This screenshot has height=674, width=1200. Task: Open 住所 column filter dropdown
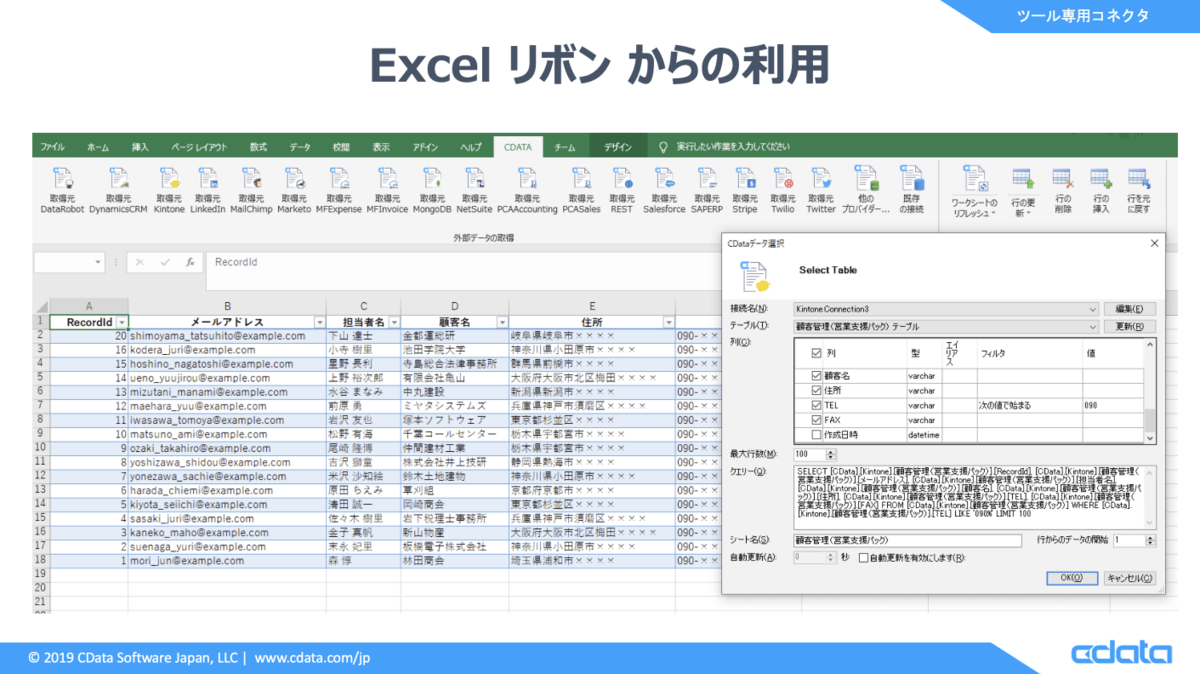click(x=668, y=322)
